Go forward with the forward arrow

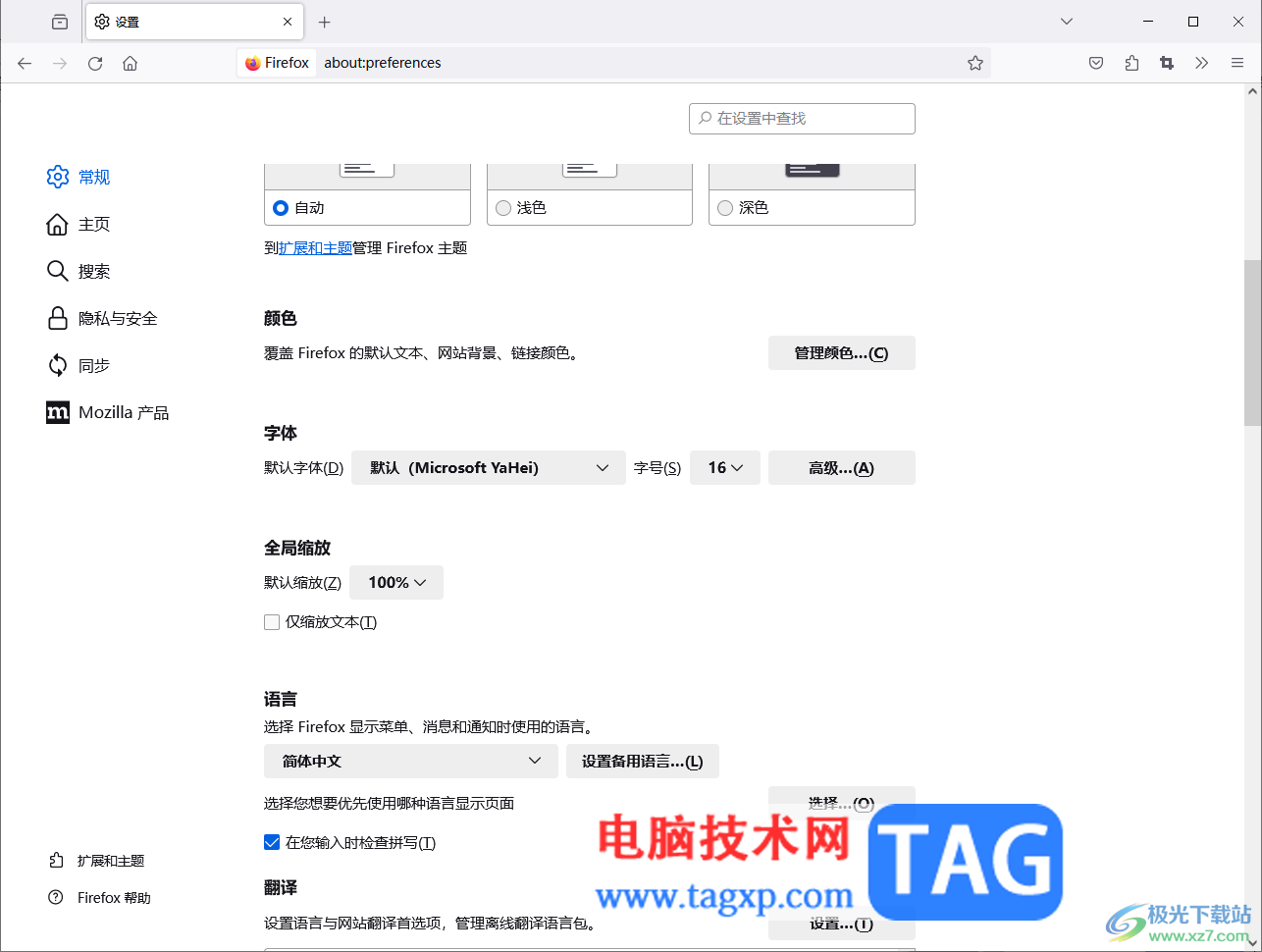point(60,63)
